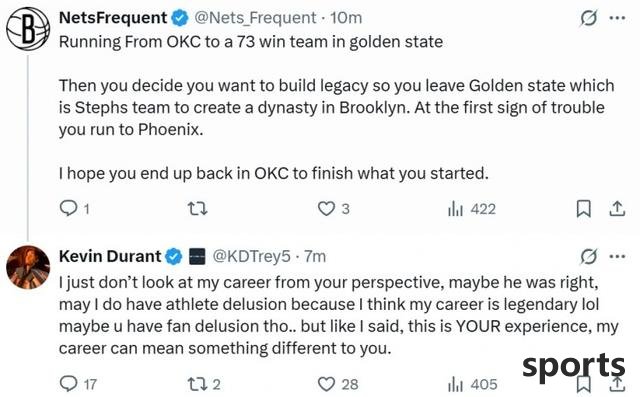Screen dimensions: 640x397
Task: Like Kevin Durant's reply with 28 likes
Action: 338,384
